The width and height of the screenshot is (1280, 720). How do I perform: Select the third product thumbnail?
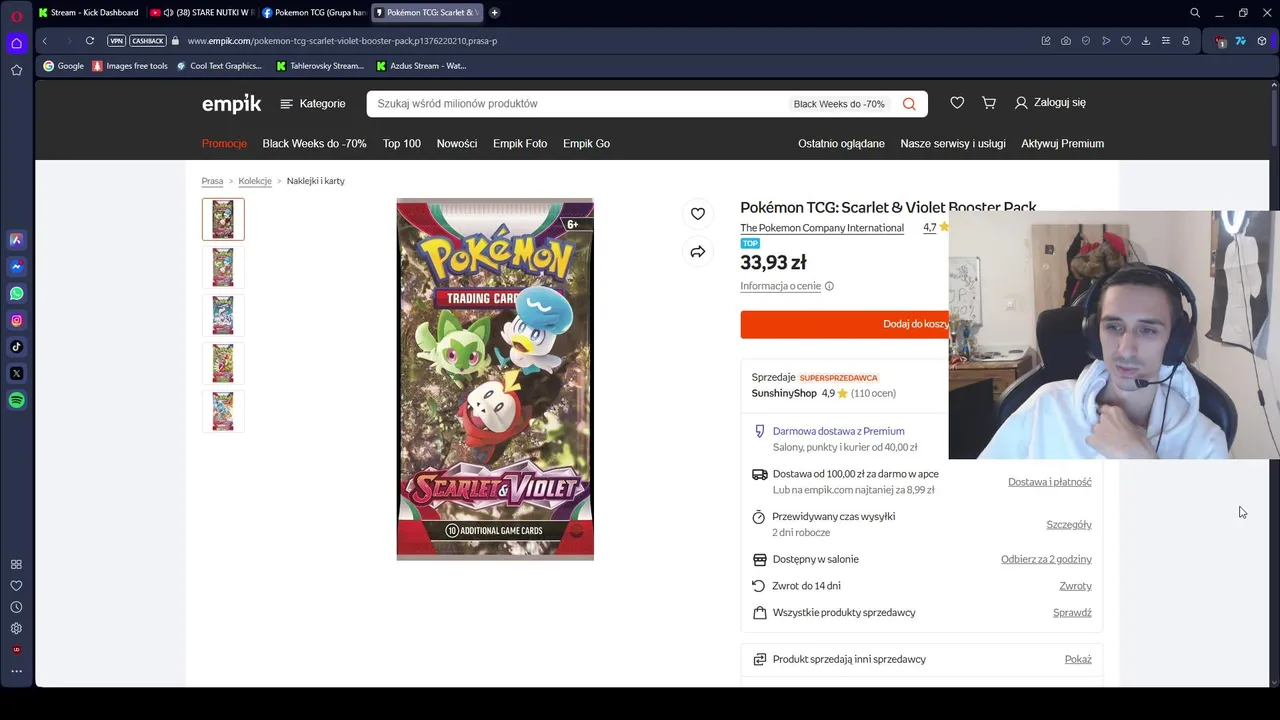pyautogui.click(x=223, y=315)
